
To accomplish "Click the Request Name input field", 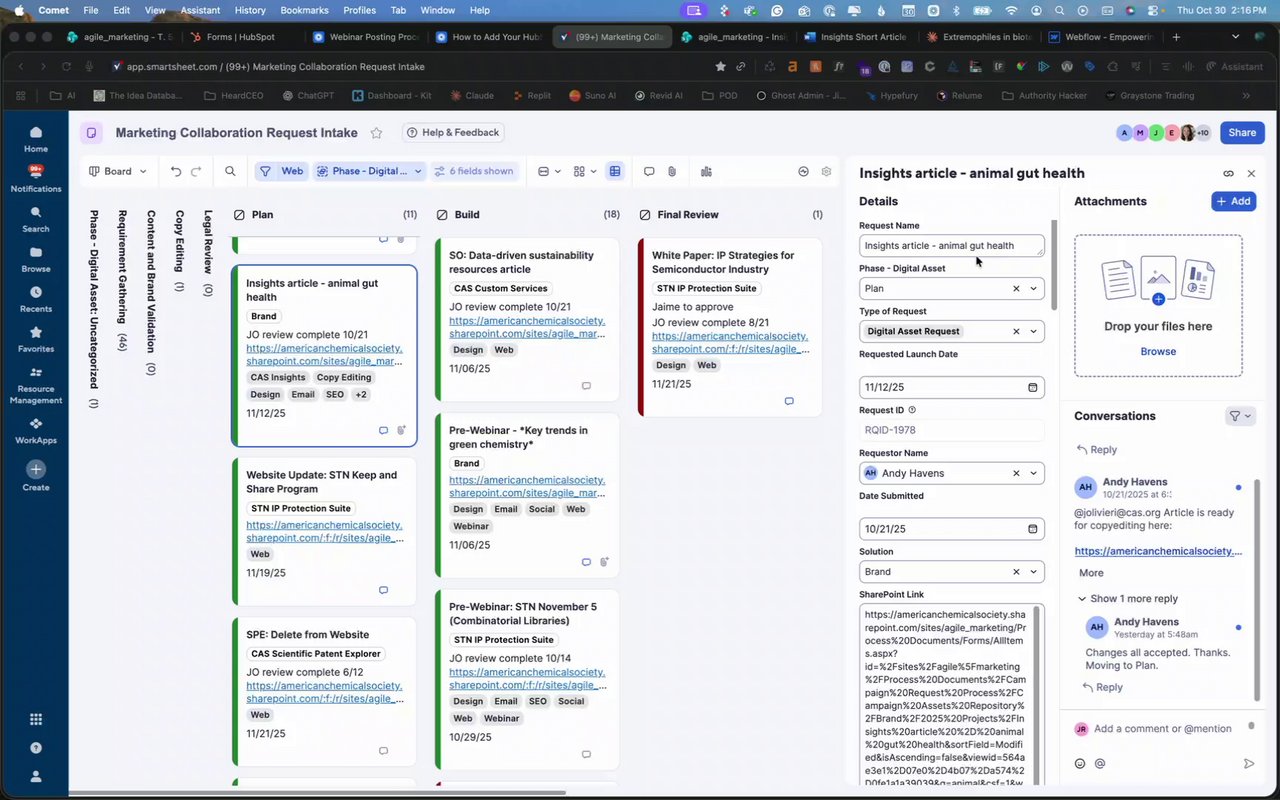I will [951, 245].
